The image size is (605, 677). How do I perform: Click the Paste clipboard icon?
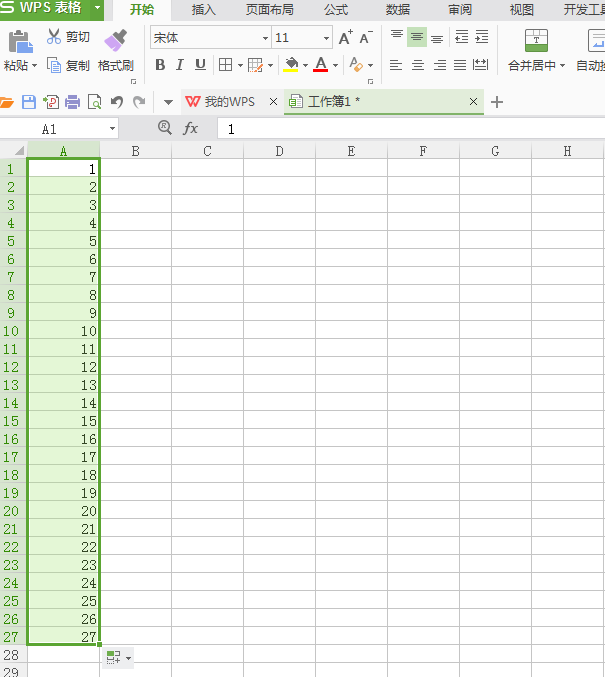[20, 41]
